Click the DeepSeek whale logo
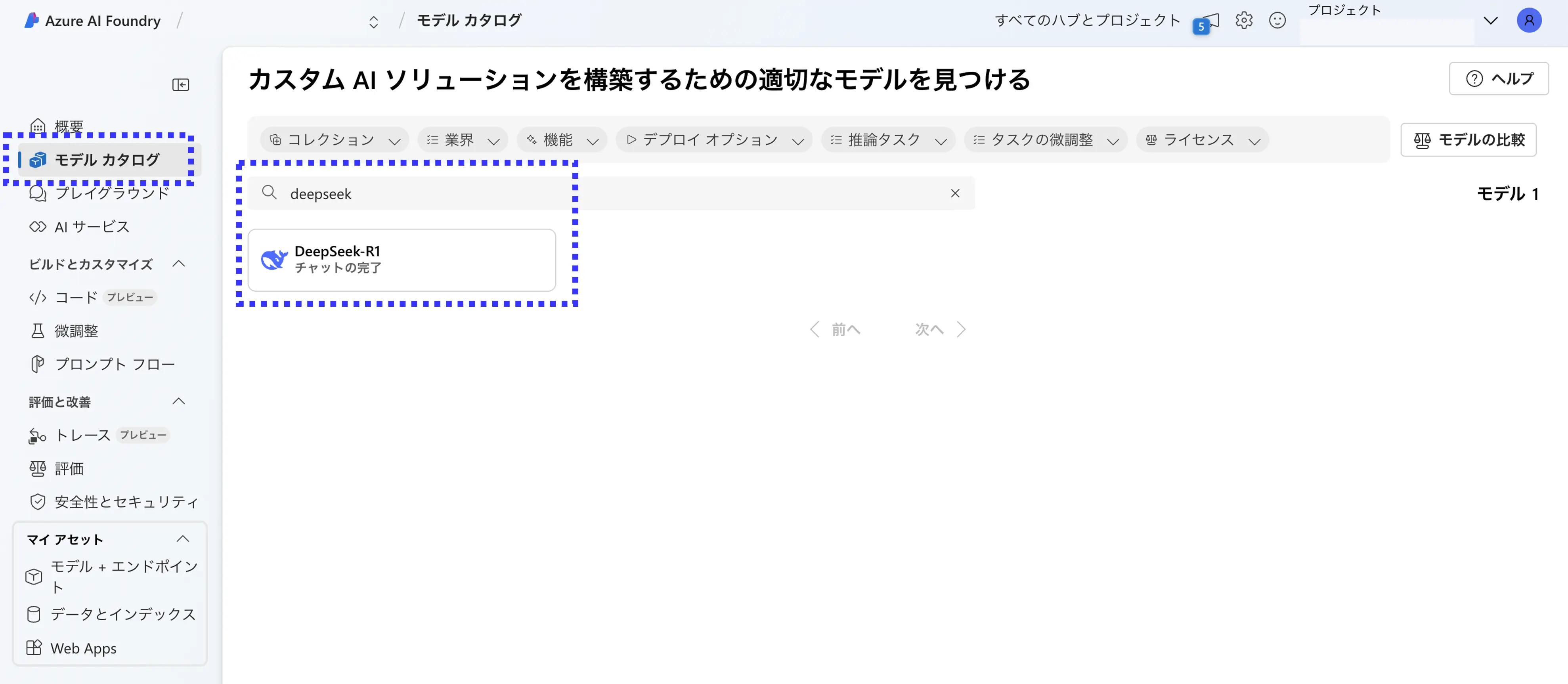Screen dimensions: 1568x684 tap(274, 260)
